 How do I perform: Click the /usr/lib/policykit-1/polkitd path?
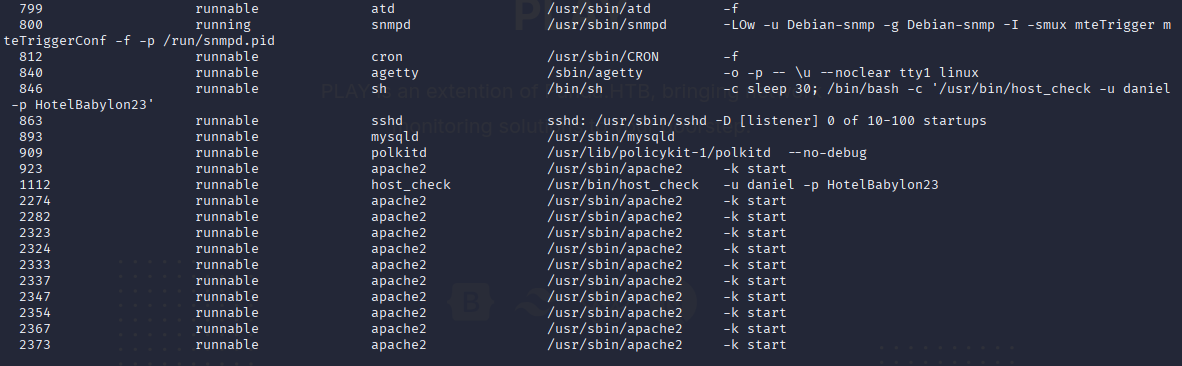(659, 153)
